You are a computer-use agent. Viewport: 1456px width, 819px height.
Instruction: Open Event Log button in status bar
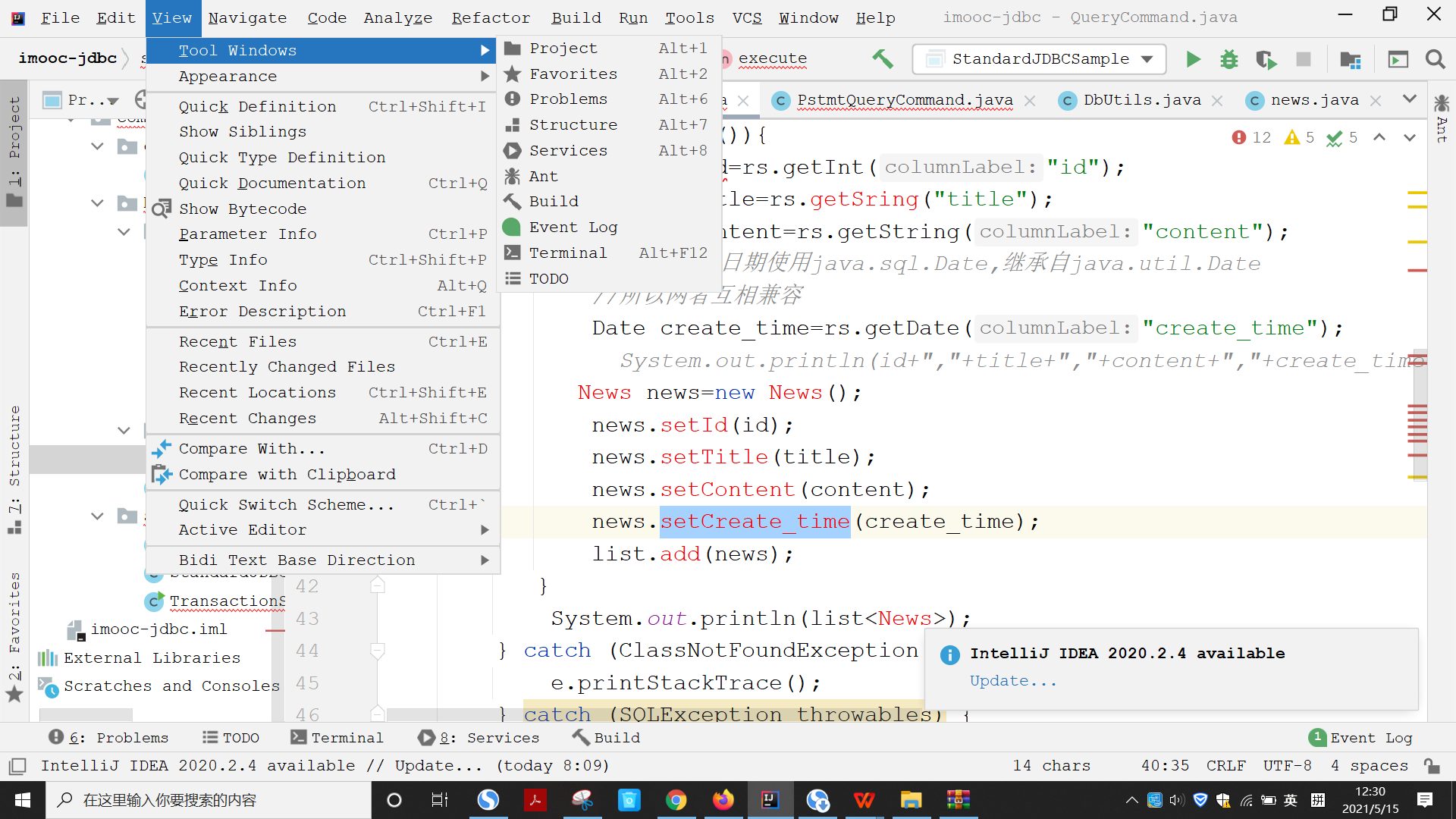(1361, 738)
